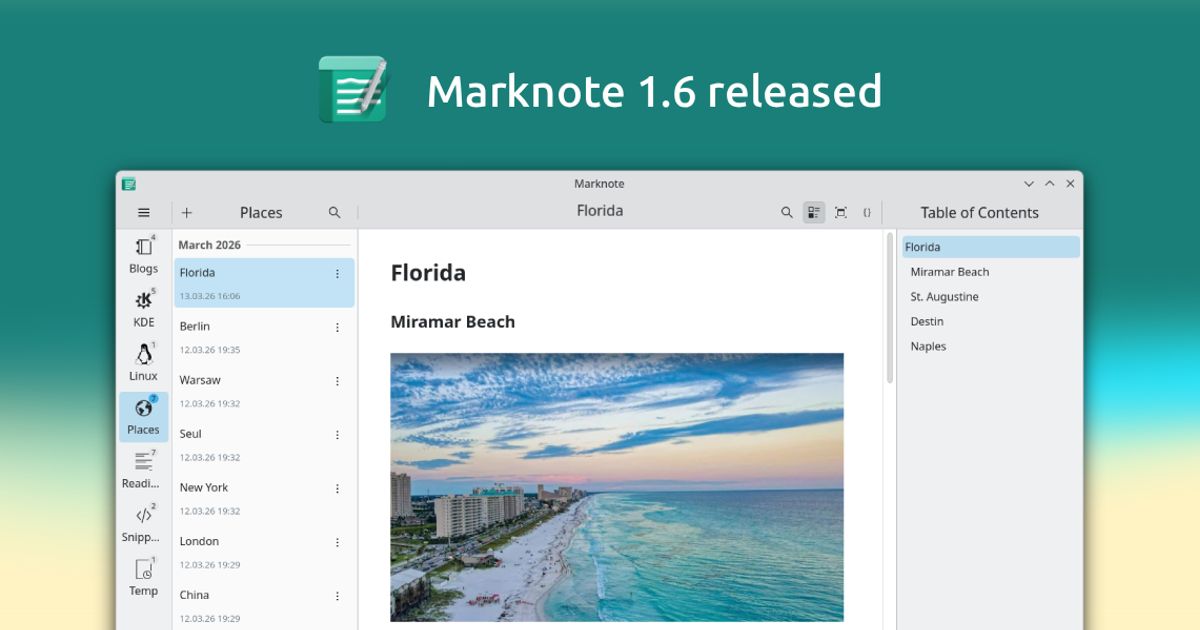Switch to source view via braces icon
This screenshot has width=1200, height=630.
pos(867,212)
